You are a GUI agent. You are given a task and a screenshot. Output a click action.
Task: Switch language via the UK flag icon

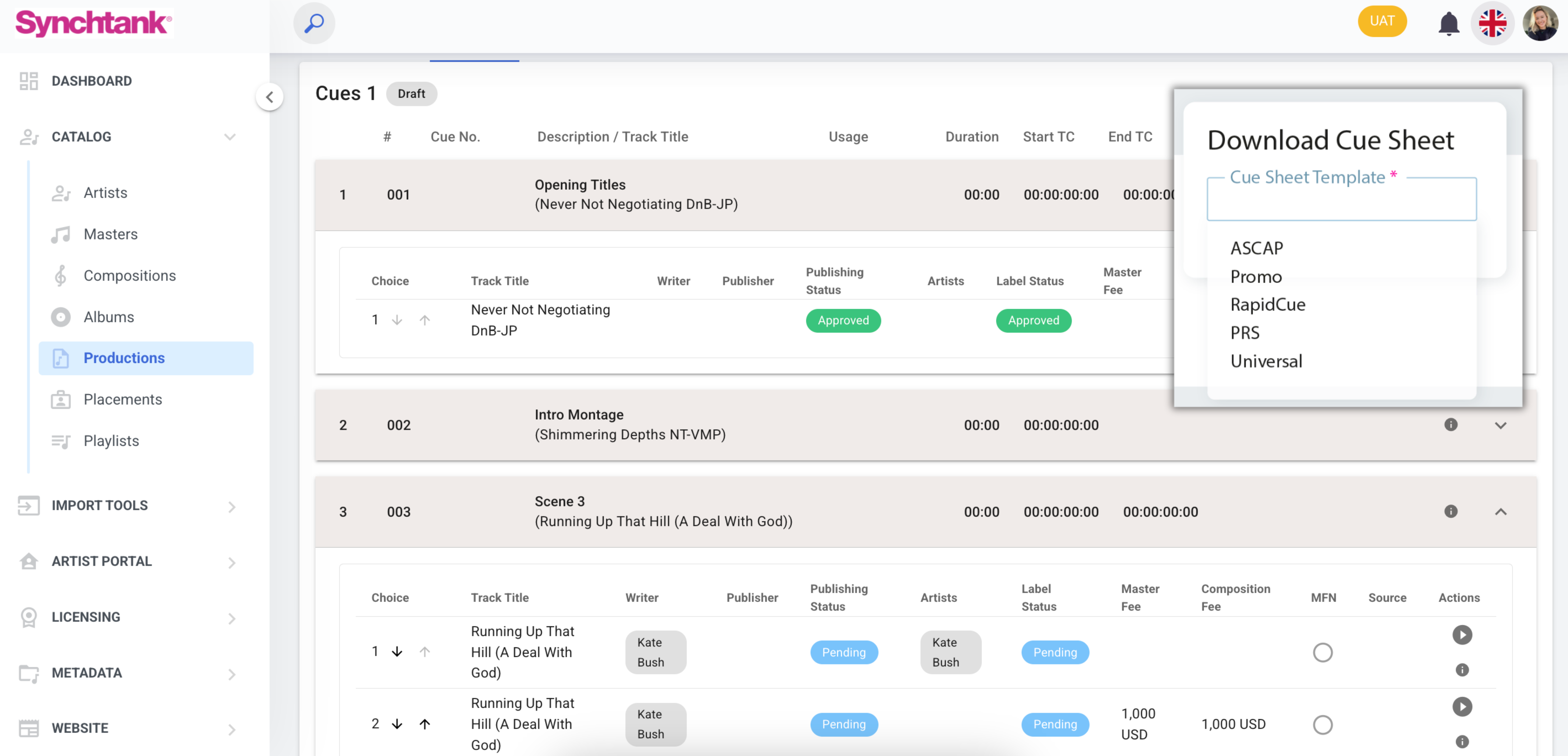1492,23
